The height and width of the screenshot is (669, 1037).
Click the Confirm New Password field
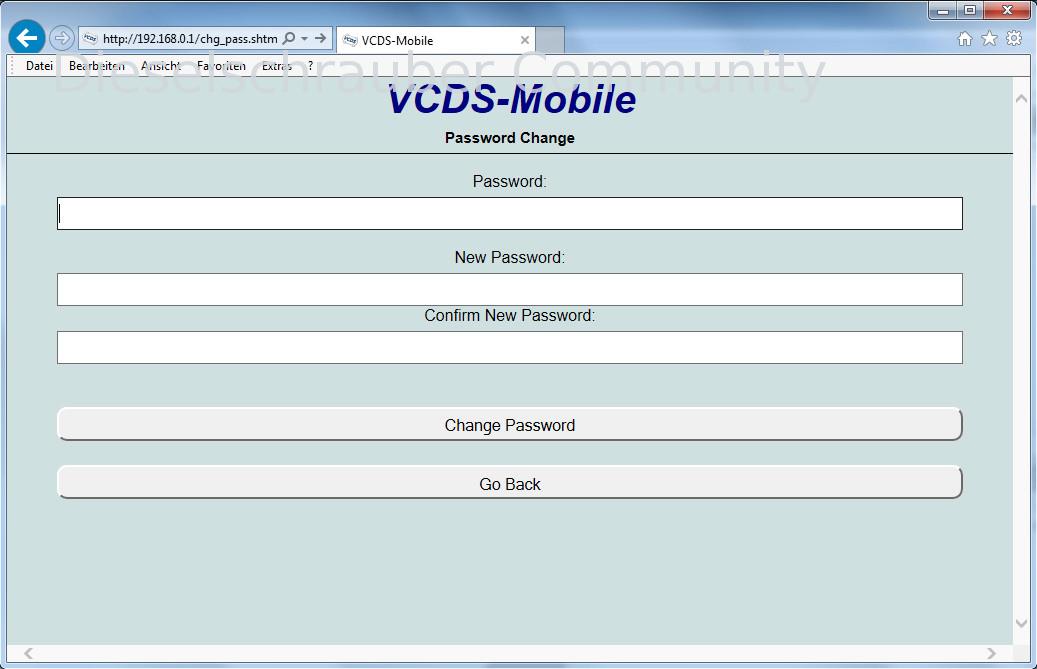510,348
